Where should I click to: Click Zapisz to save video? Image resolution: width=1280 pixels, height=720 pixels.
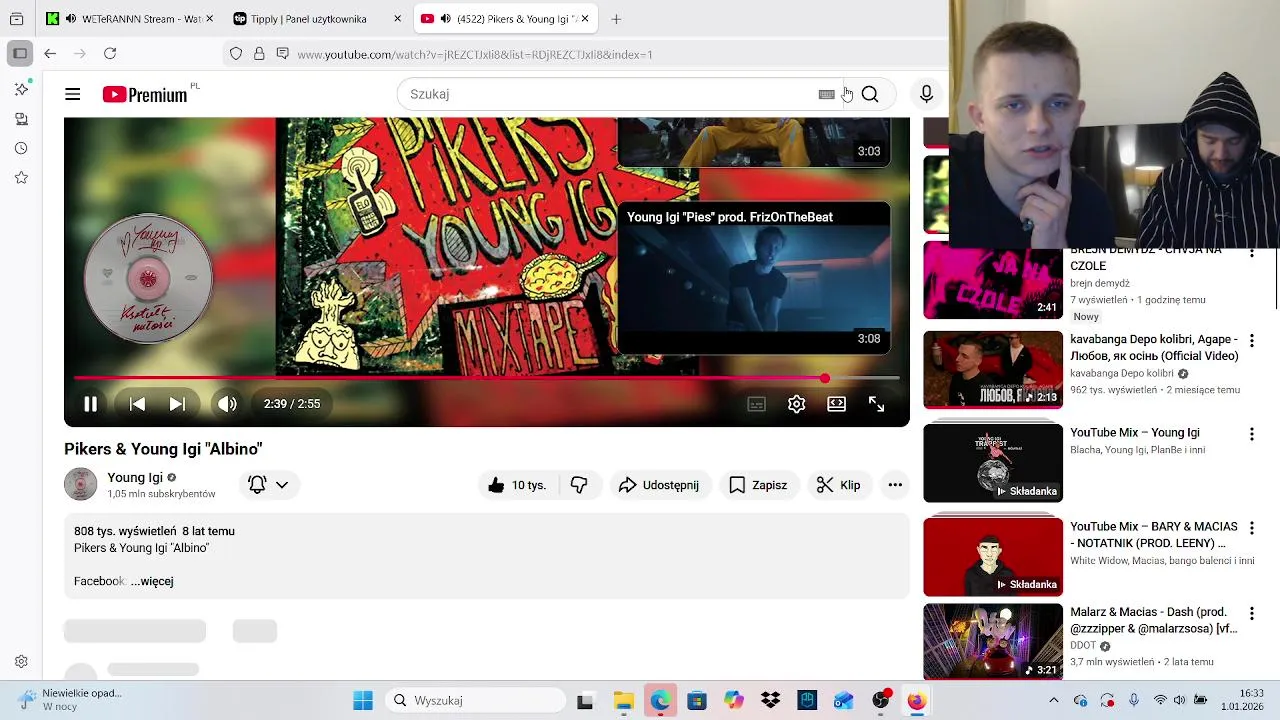pos(758,485)
